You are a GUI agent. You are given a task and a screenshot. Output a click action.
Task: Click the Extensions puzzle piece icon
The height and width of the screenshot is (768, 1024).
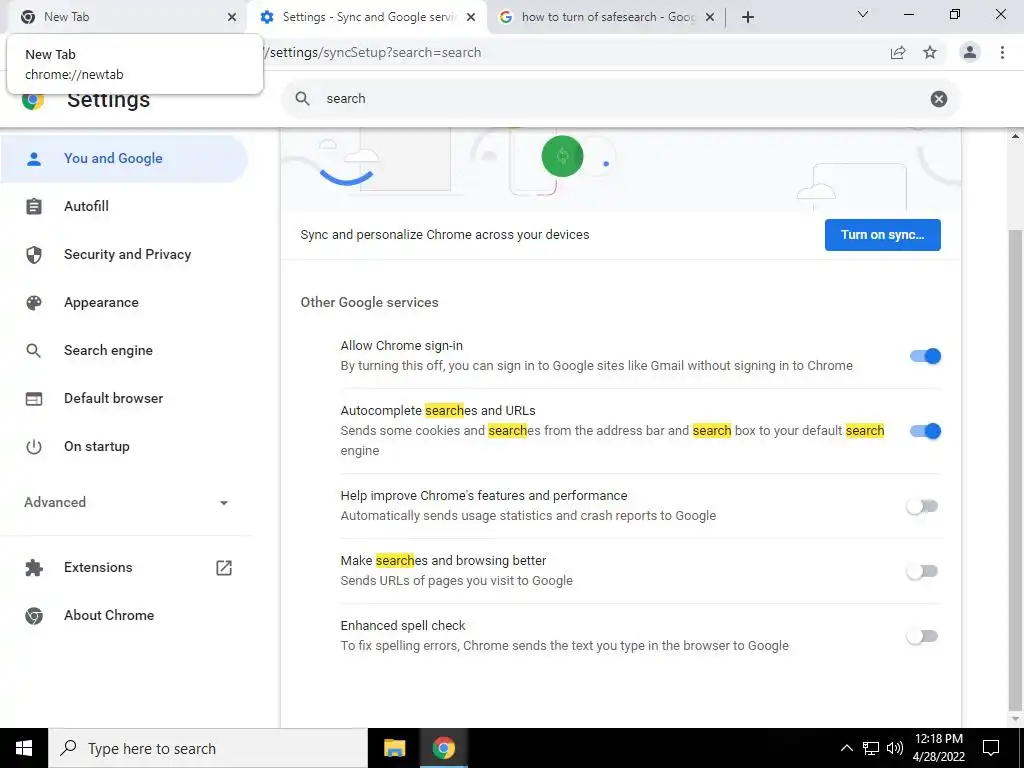tap(34, 568)
